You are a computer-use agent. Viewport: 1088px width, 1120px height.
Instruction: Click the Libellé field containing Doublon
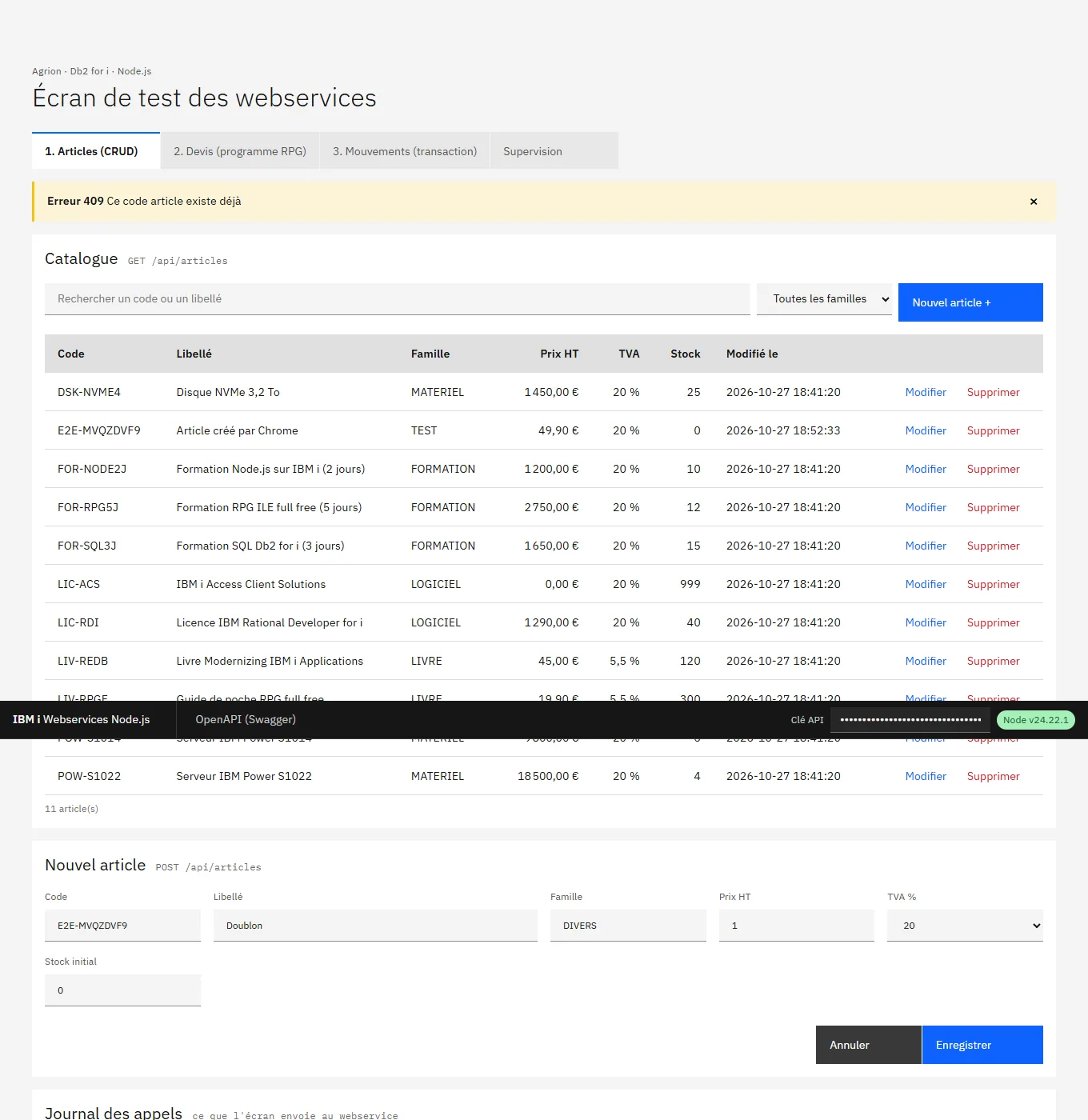(x=375, y=926)
